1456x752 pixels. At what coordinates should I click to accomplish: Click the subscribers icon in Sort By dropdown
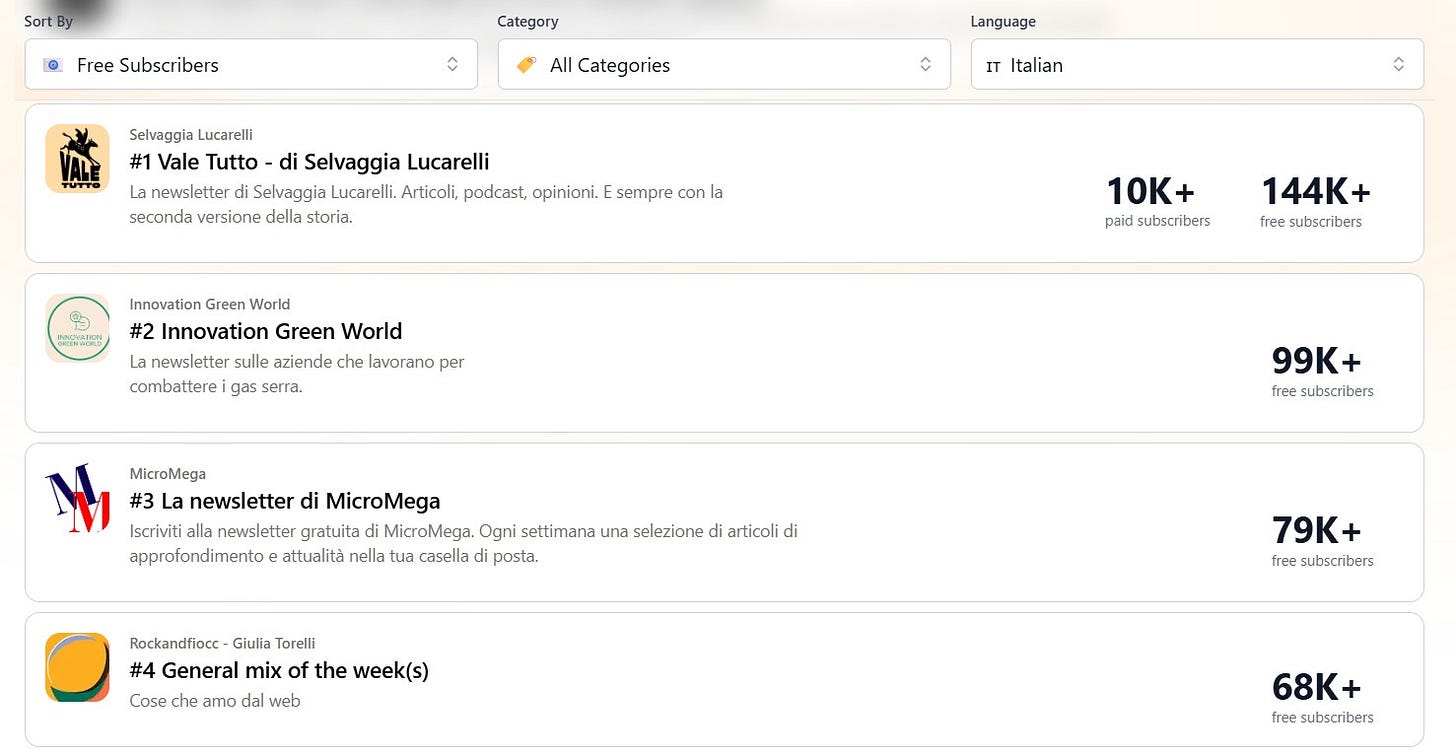point(53,65)
